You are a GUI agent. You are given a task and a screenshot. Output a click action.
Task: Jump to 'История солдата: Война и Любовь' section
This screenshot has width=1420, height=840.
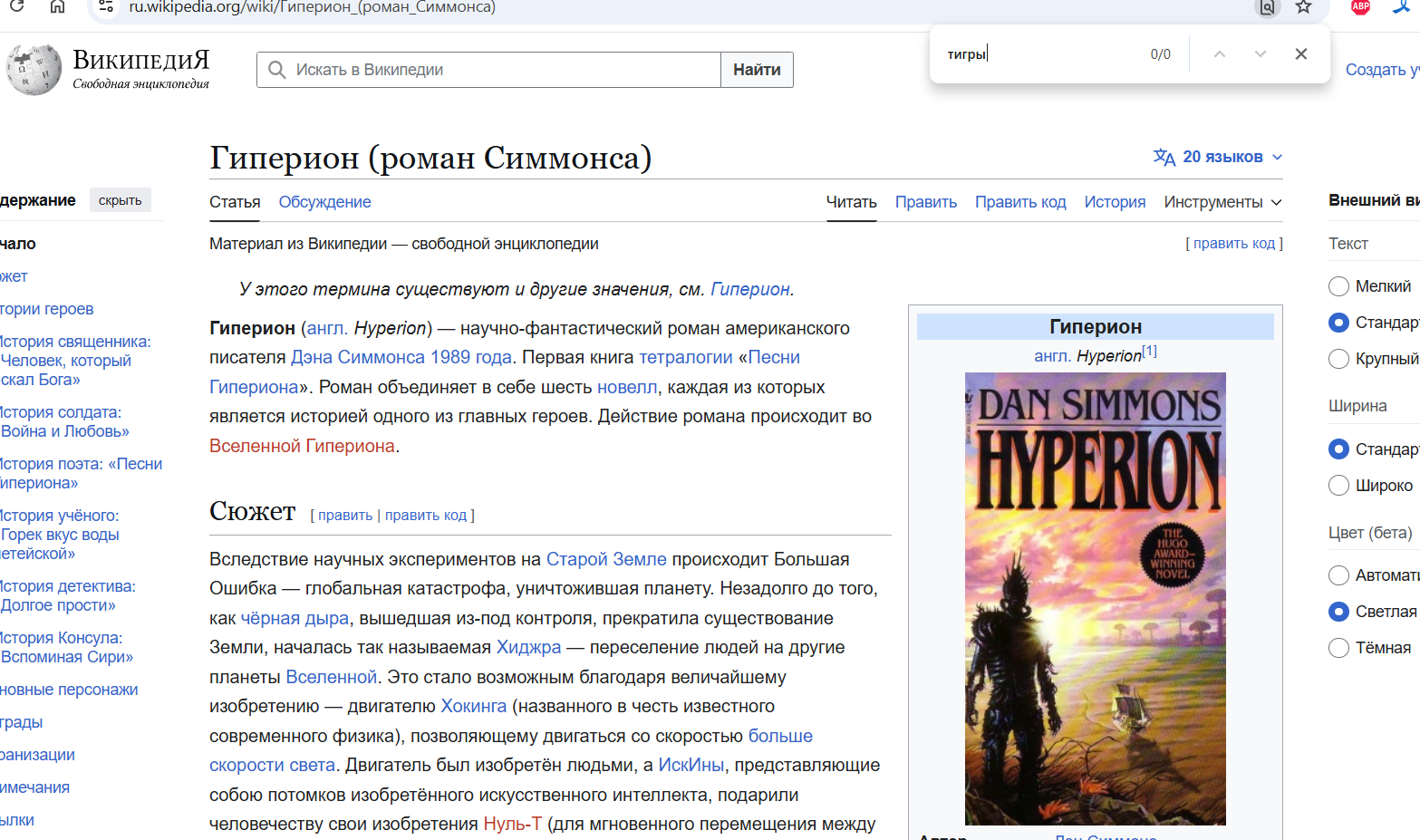click(64, 422)
